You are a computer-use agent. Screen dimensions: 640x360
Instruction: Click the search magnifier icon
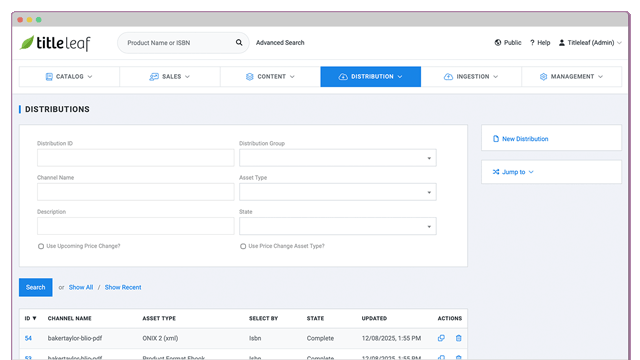239,42
